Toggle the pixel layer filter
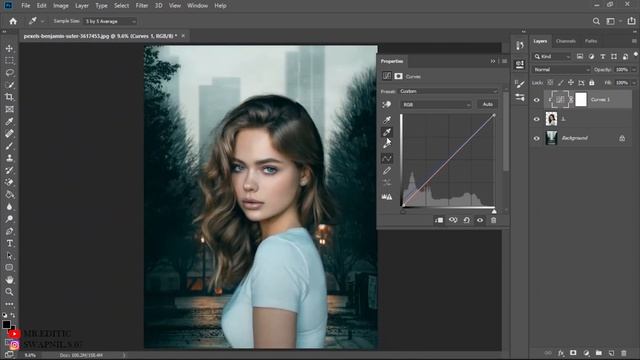640x360 pixels. coord(580,56)
